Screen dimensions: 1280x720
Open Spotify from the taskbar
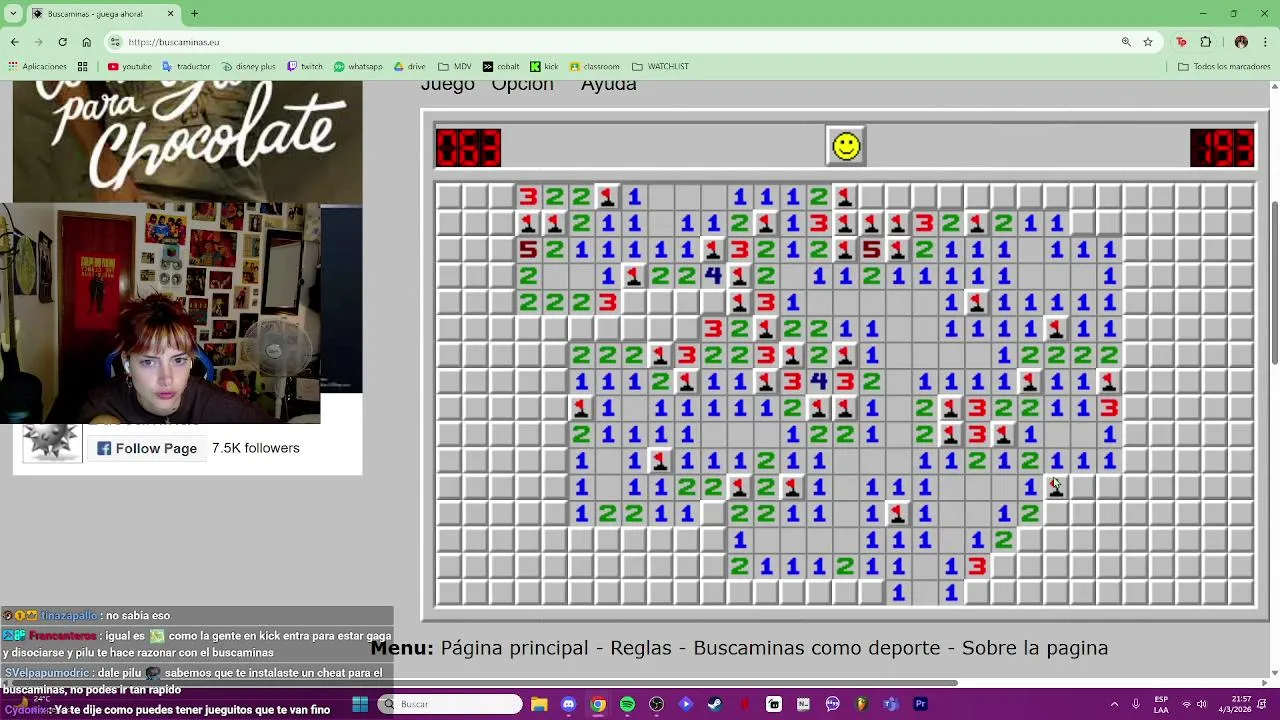tap(627, 704)
